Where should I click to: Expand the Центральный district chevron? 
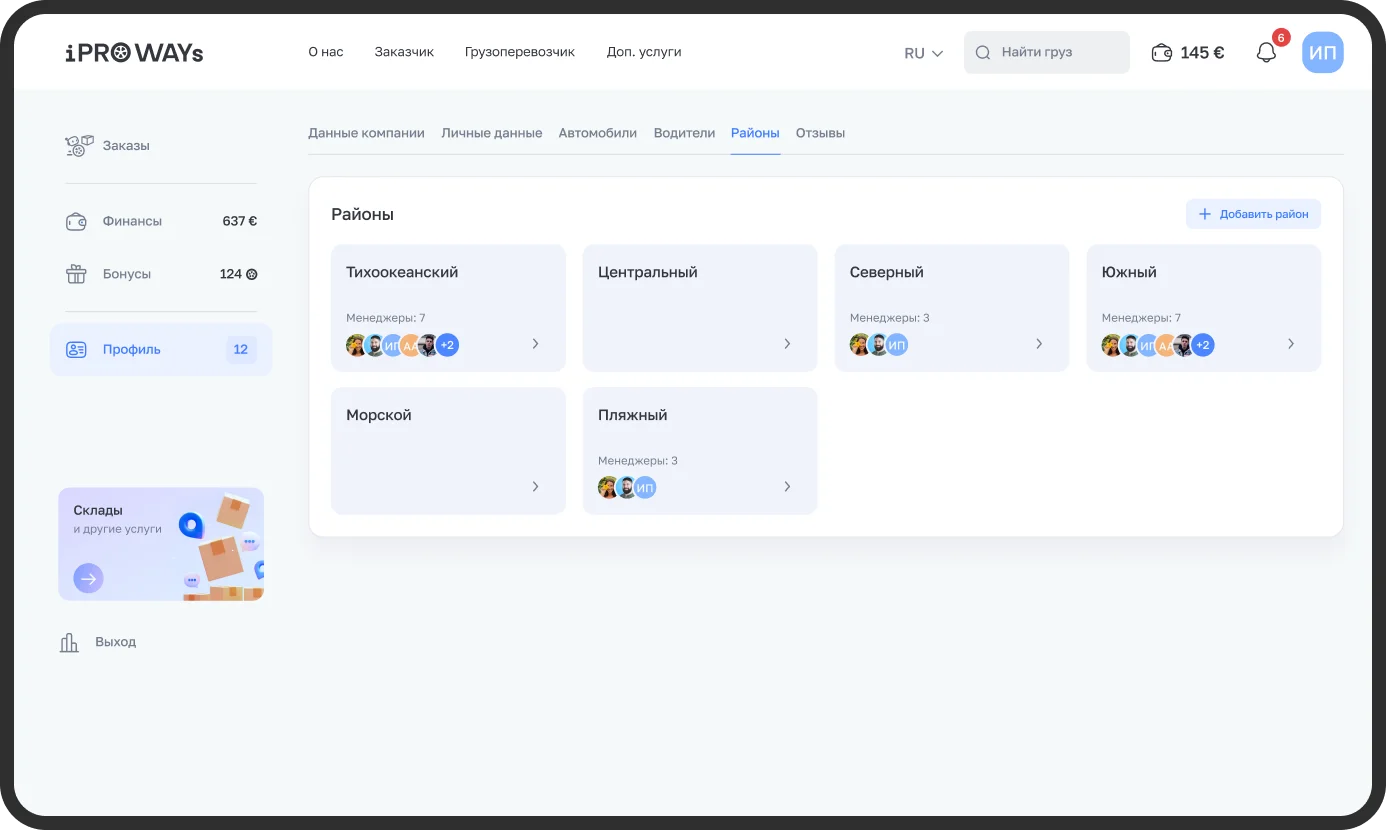787,344
